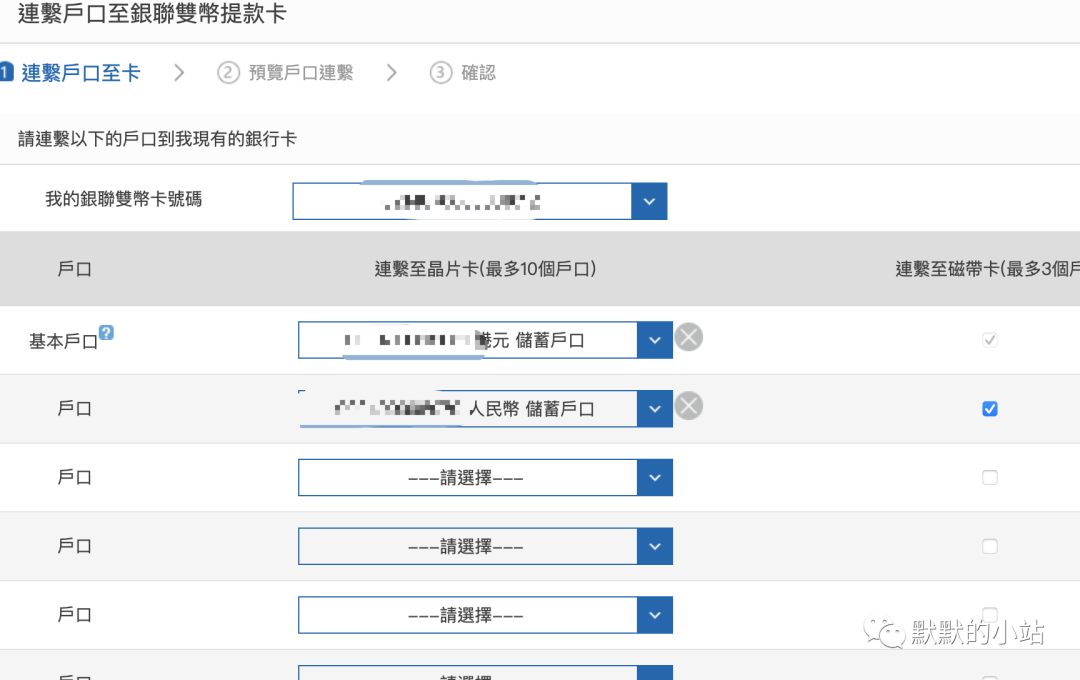Expand the first ---請選擇--- account dropdown
The height and width of the screenshot is (680, 1080).
click(x=655, y=477)
